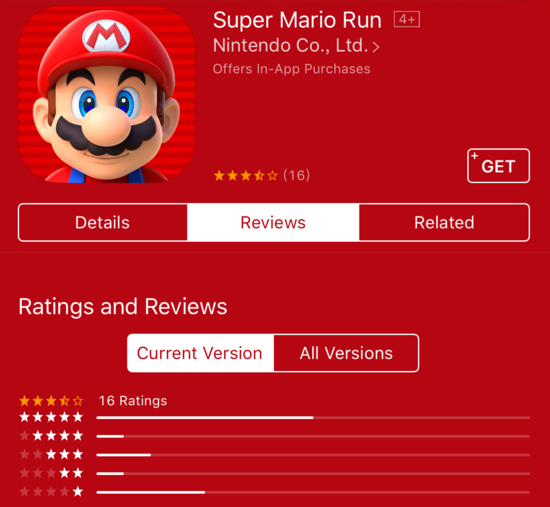Image resolution: width=550 pixels, height=507 pixels.
Task: Tap the GET button
Action: (498, 166)
